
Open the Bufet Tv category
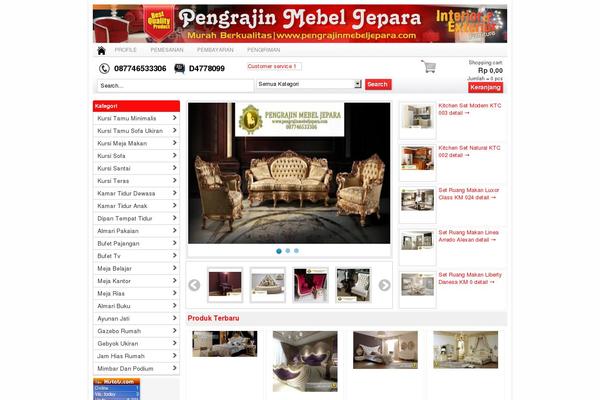[136, 256]
